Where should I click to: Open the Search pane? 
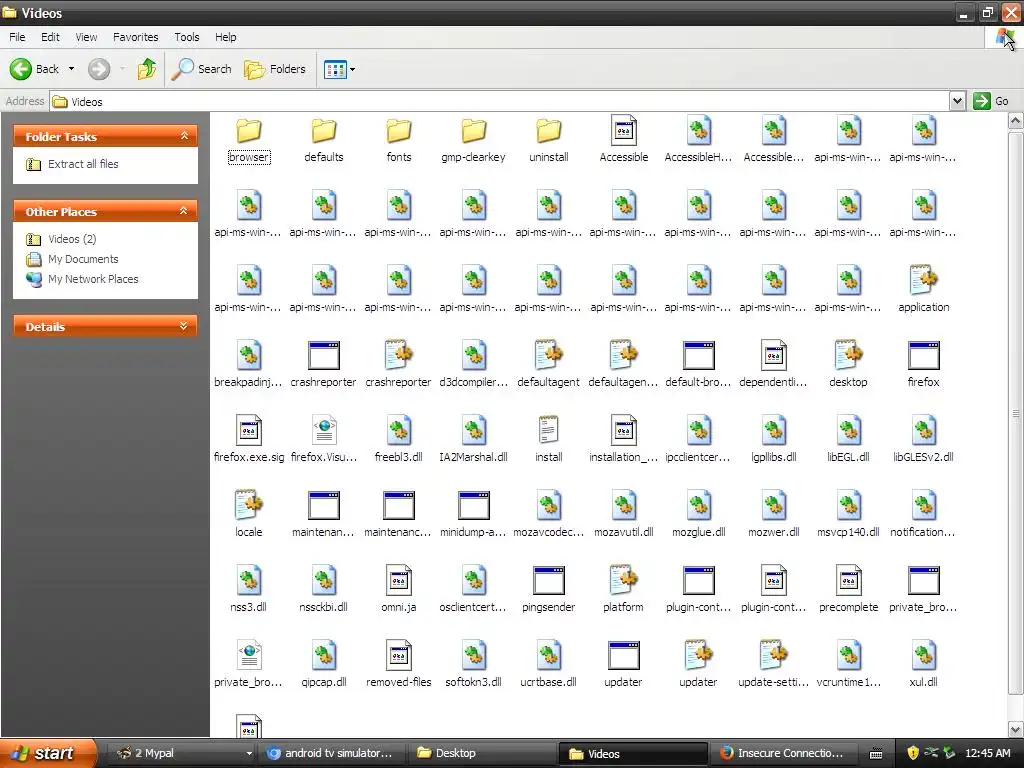202,69
